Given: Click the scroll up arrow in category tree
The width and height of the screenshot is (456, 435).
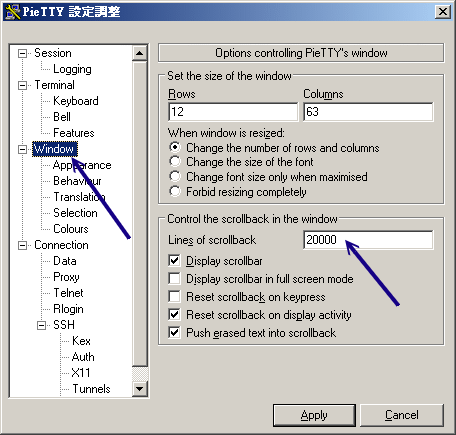Looking at the screenshot, I should coord(140,53).
